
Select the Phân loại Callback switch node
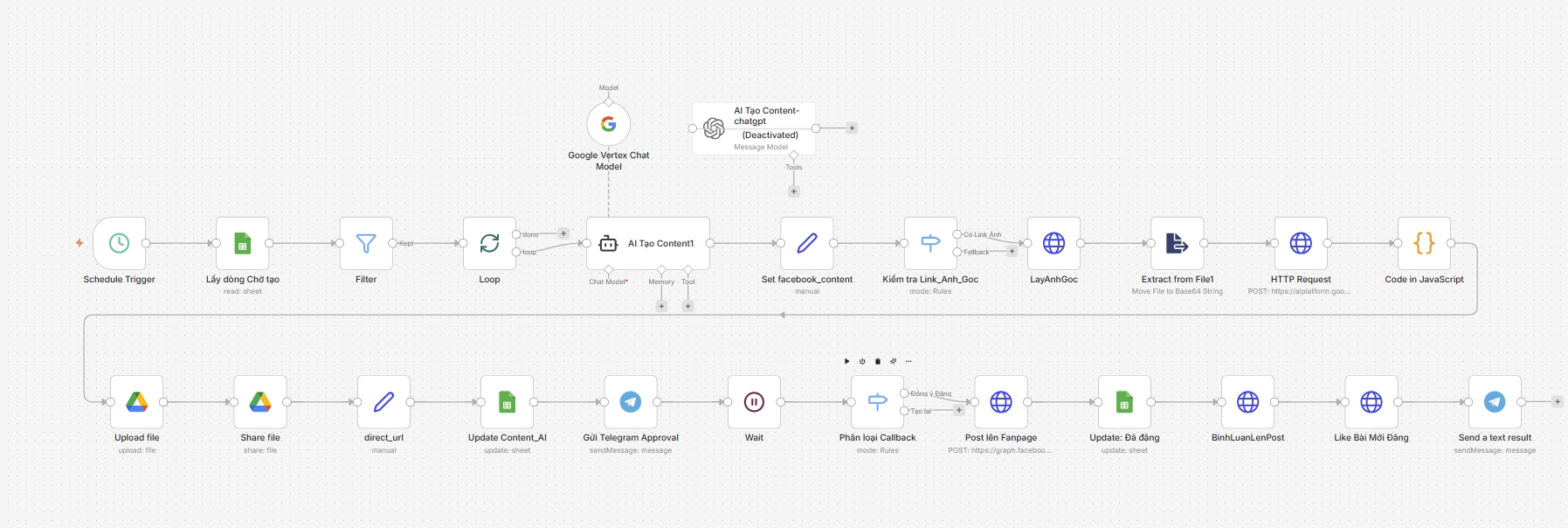[877, 402]
